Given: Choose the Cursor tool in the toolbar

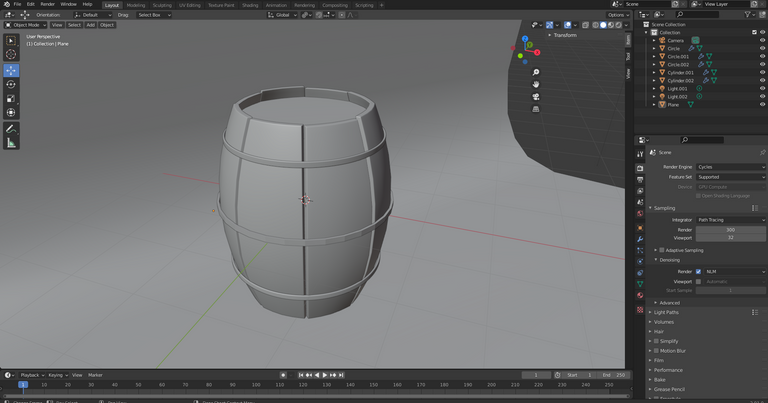Looking at the screenshot, I should (x=11, y=55).
